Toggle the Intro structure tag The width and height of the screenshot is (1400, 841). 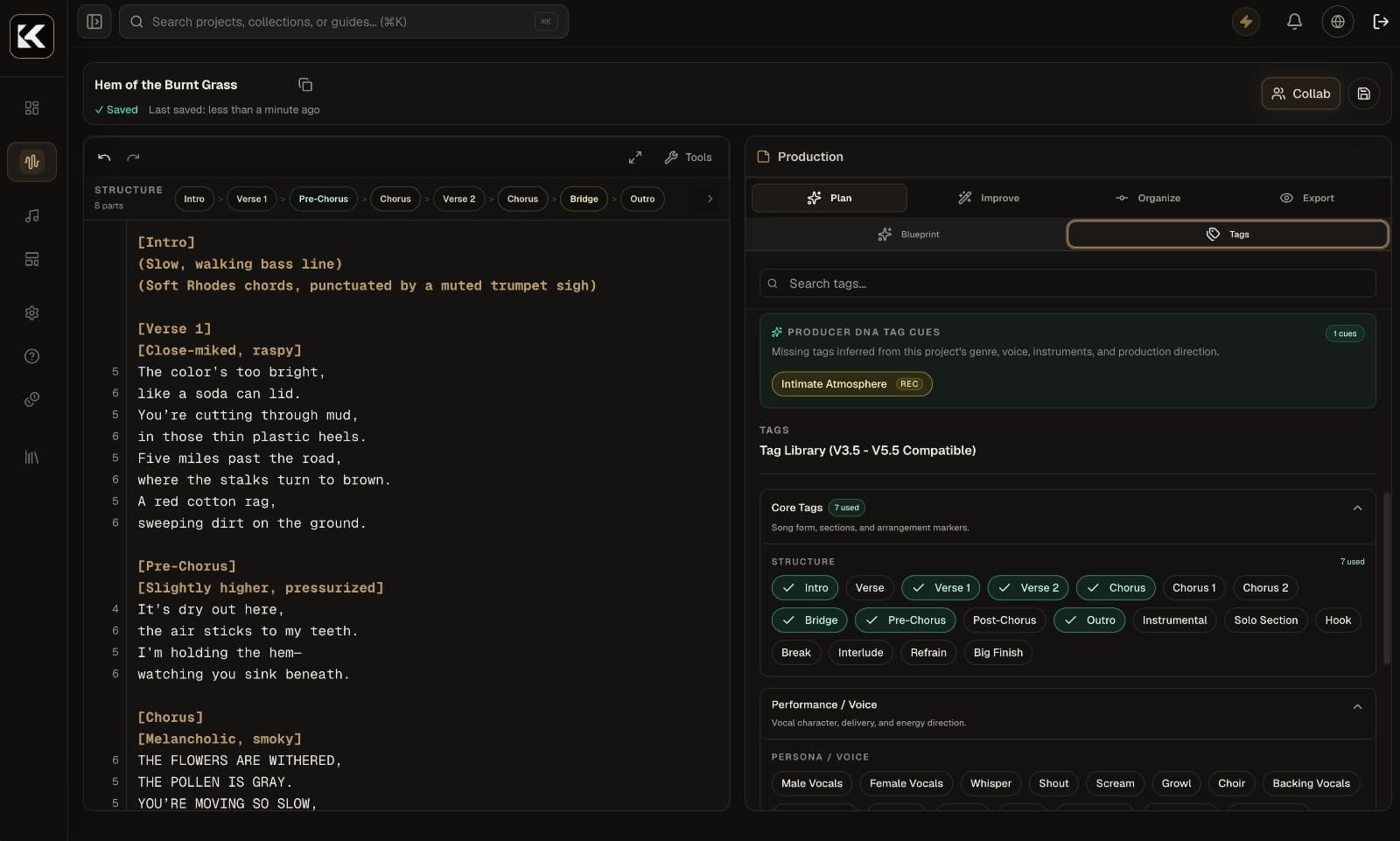coord(805,588)
